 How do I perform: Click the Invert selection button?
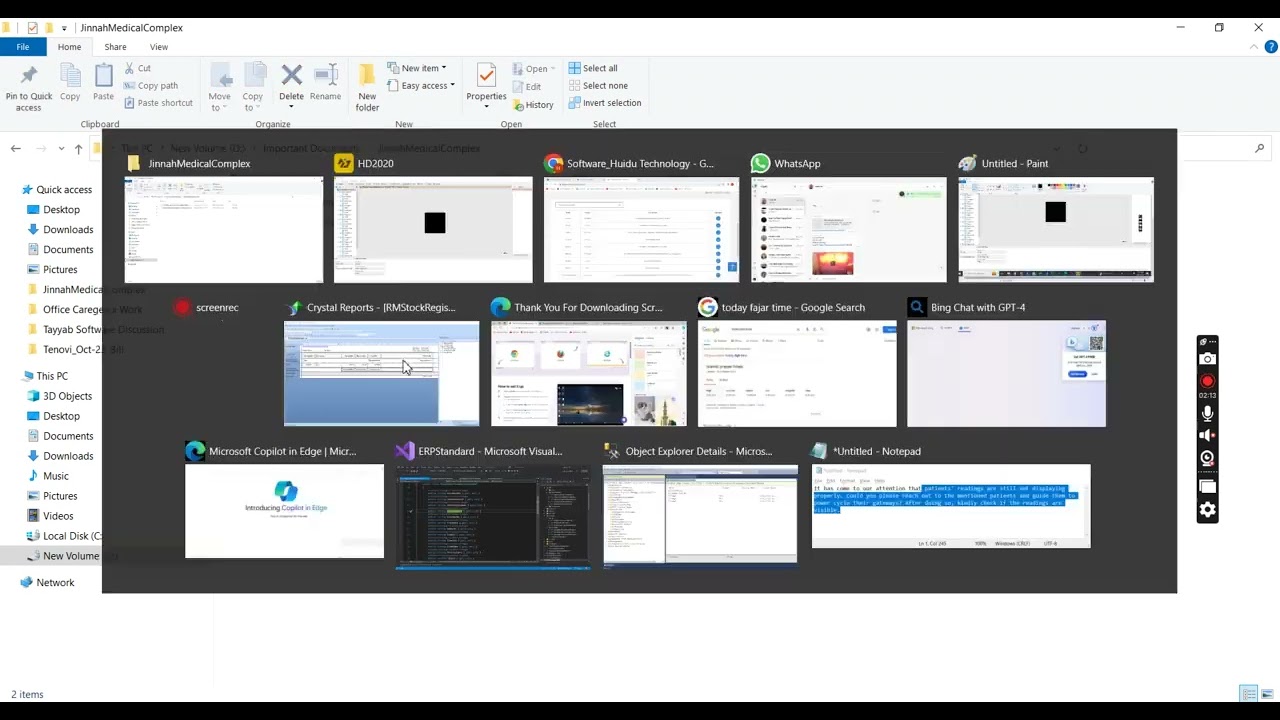tap(605, 103)
